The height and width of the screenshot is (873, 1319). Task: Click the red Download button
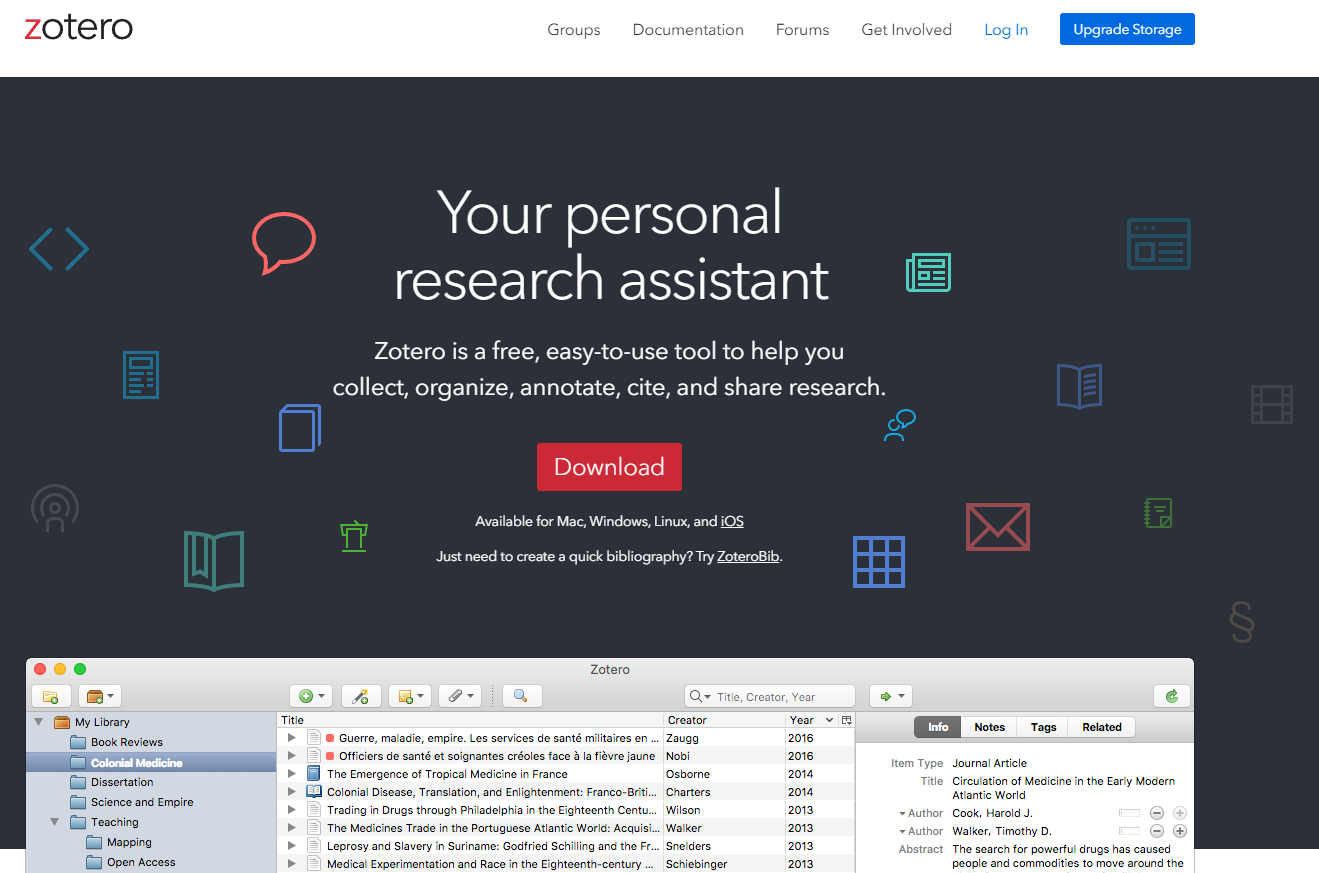click(x=609, y=467)
